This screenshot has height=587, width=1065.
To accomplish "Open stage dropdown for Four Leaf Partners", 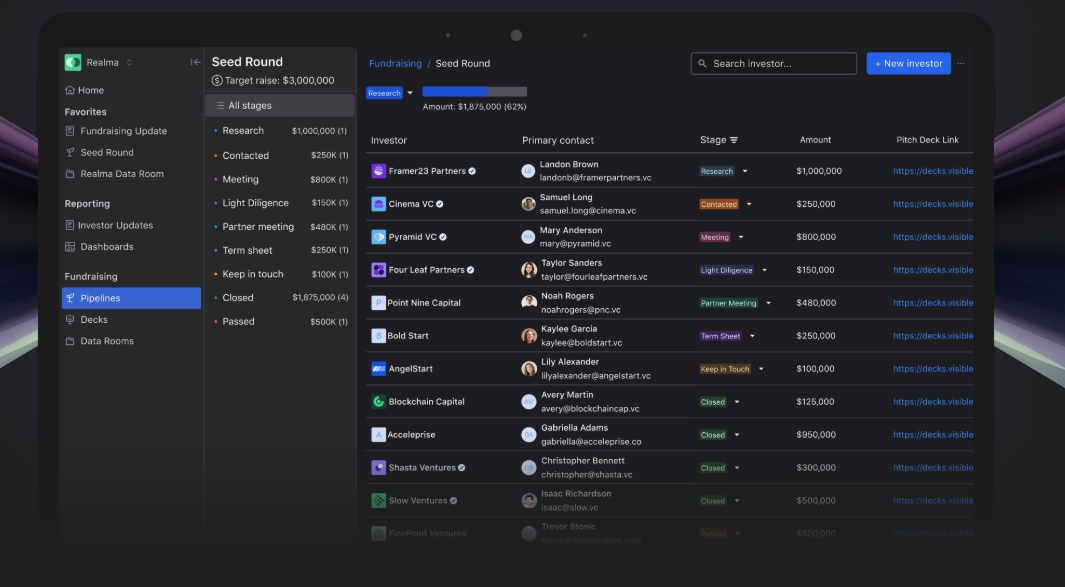I will click(x=764, y=270).
